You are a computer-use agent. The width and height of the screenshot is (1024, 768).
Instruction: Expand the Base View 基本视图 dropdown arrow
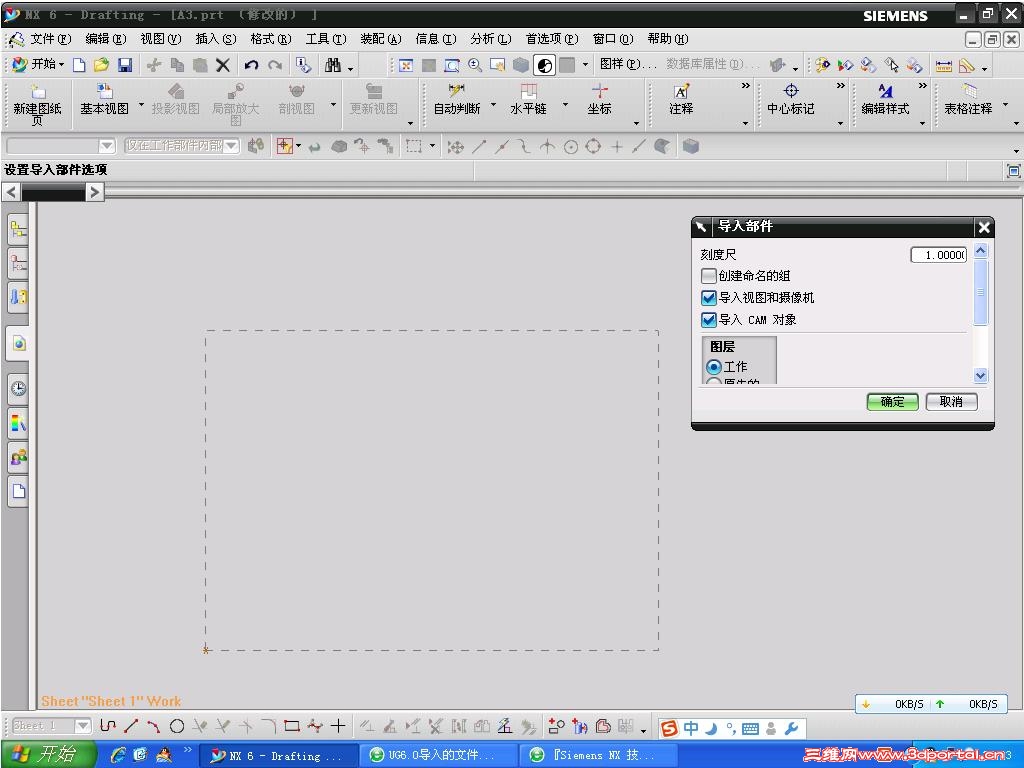(x=141, y=104)
